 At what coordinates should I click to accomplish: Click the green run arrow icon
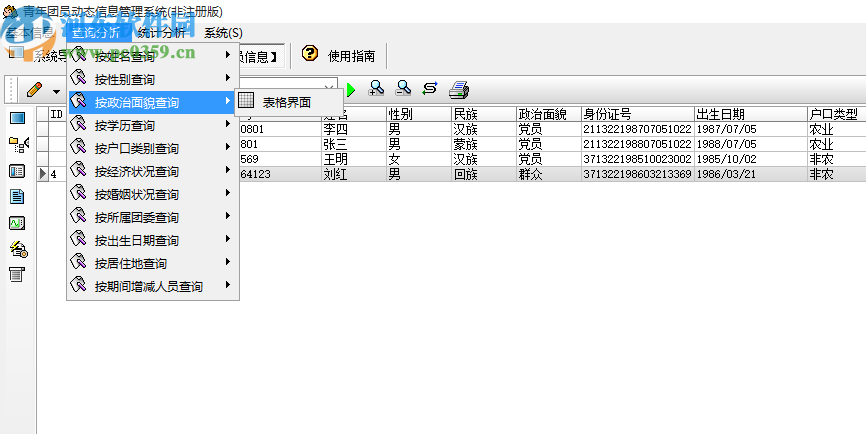[x=351, y=90]
